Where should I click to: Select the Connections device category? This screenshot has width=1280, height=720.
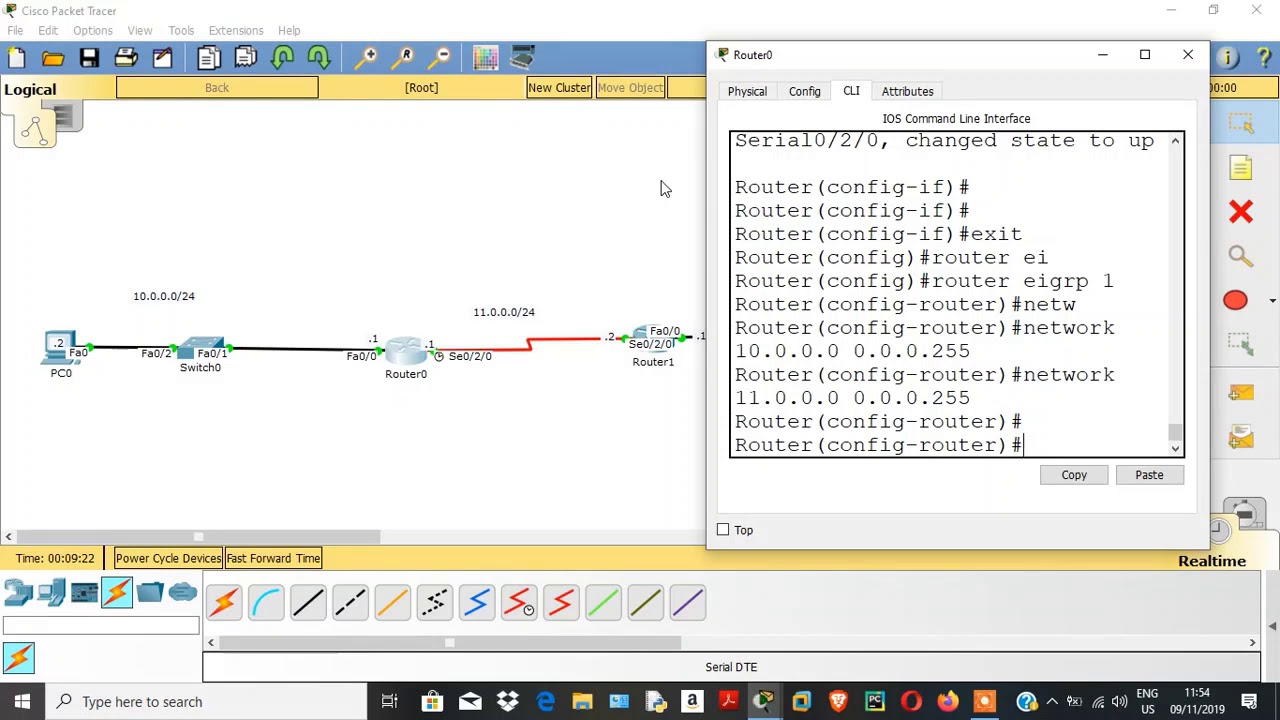tap(117, 593)
